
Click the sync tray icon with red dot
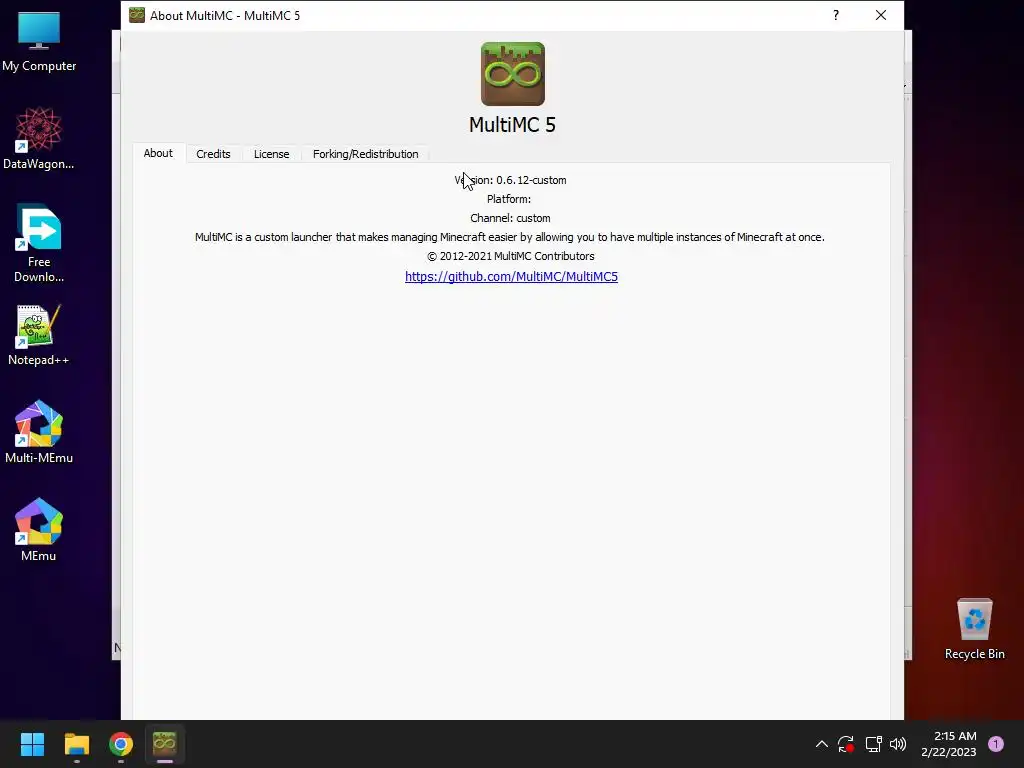point(846,744)
